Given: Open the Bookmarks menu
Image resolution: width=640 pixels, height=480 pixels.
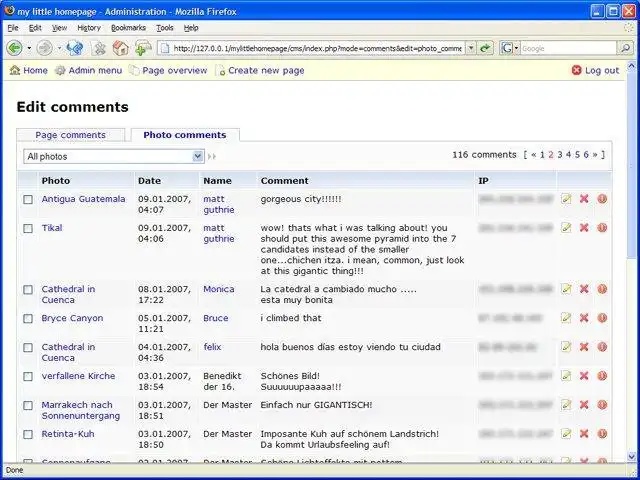Looking at the screenshot, I should (128, 28).
